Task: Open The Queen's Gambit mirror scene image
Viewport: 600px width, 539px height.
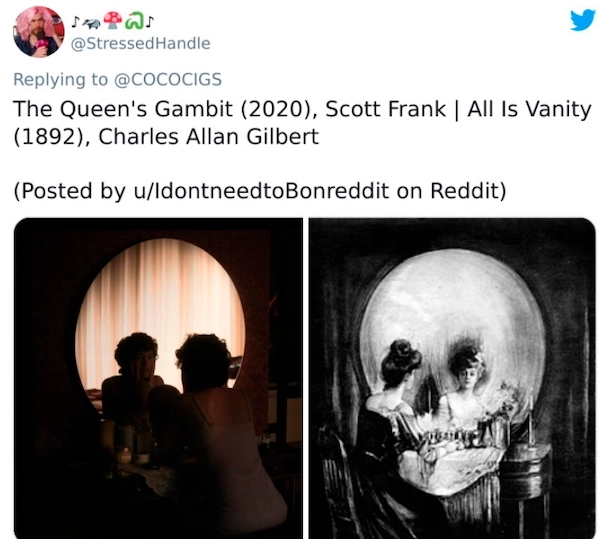Action: pos(158,378)
